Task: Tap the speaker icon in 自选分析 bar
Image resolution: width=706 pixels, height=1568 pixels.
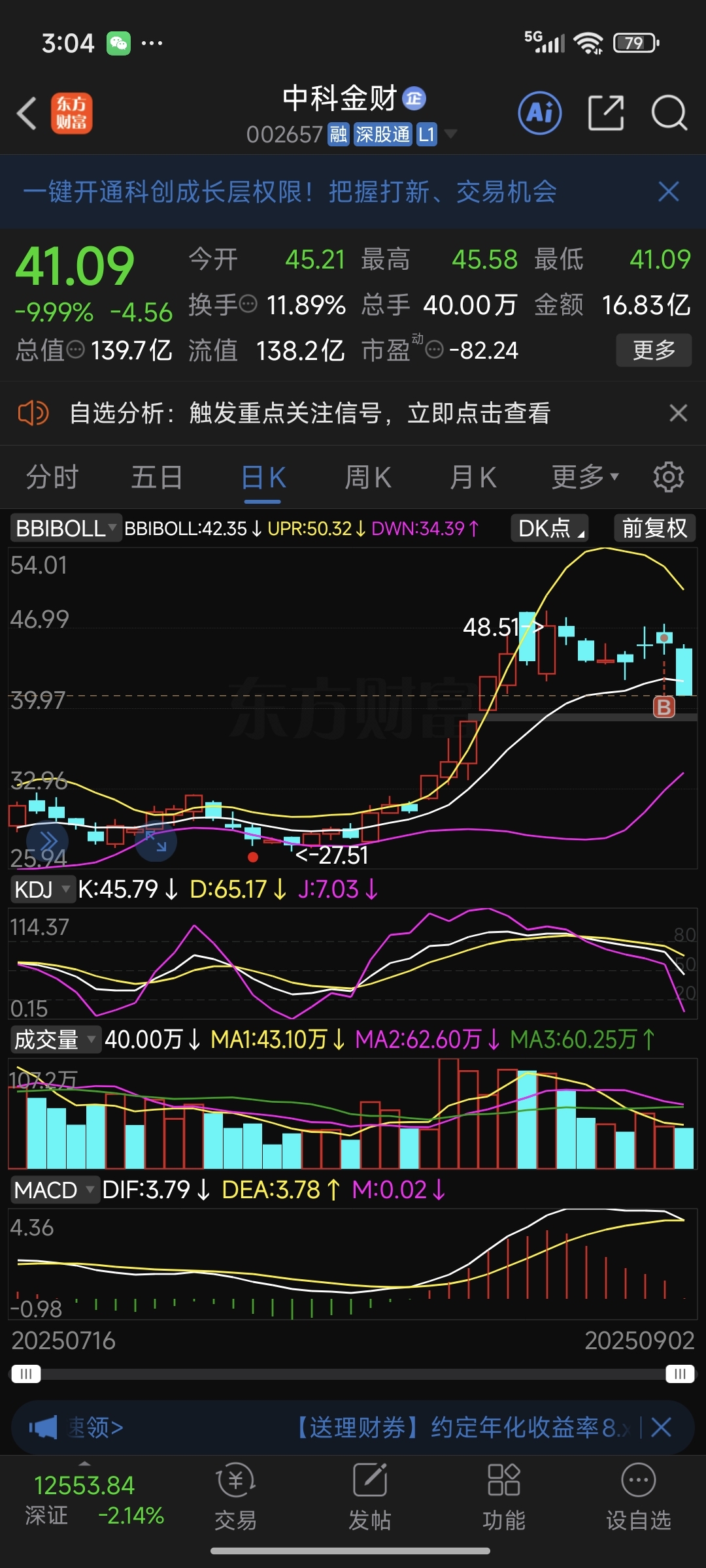Action: [33, 413]
